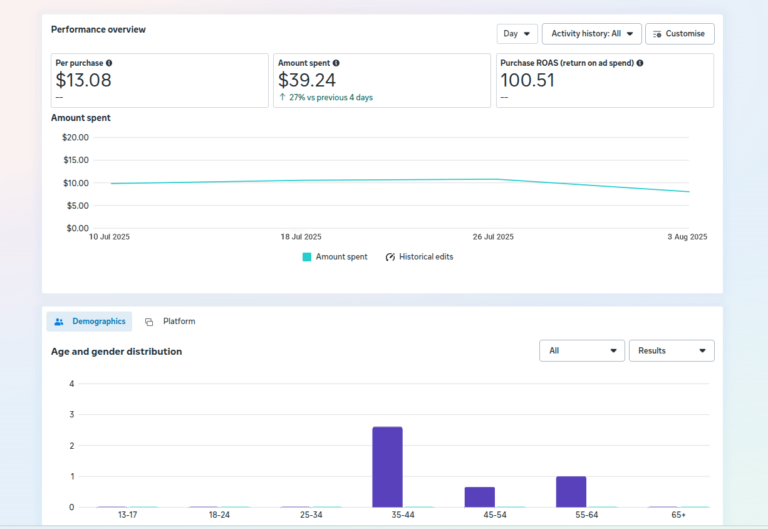Open the Results metric dropdown
768x529 pixels.
point(671,351)
